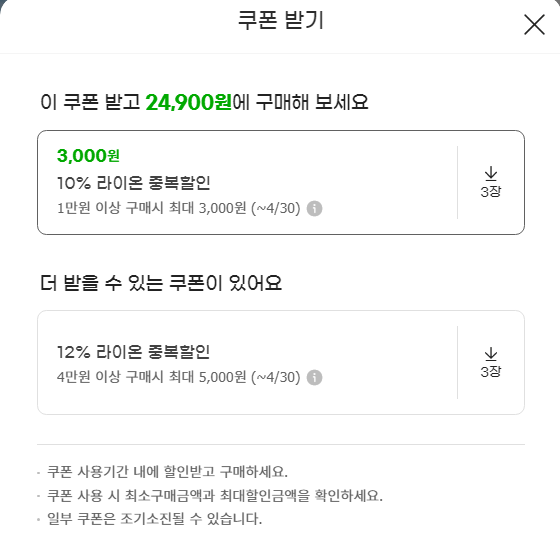Open info icon beside 최대 5,000원 condition
The image size is (560, 556).
(314, 377)
